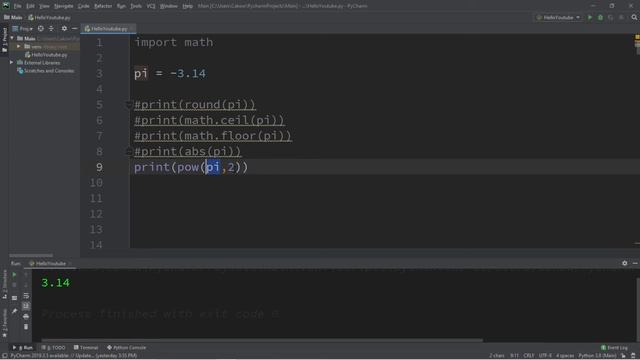Click on 'pi = -3.14' code line
The width and height of the screenshot is (640, 360).
(x=170, y=73)
